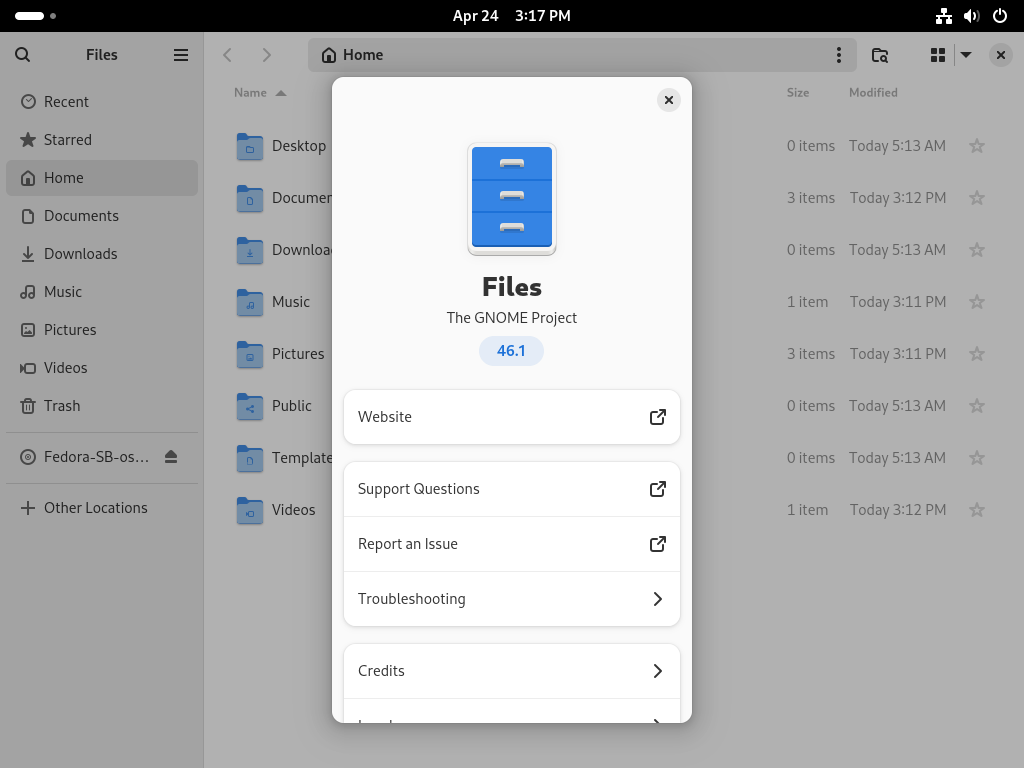Open Pictures in the sidebar
1024x768 pixels.
tap(102, 329)
